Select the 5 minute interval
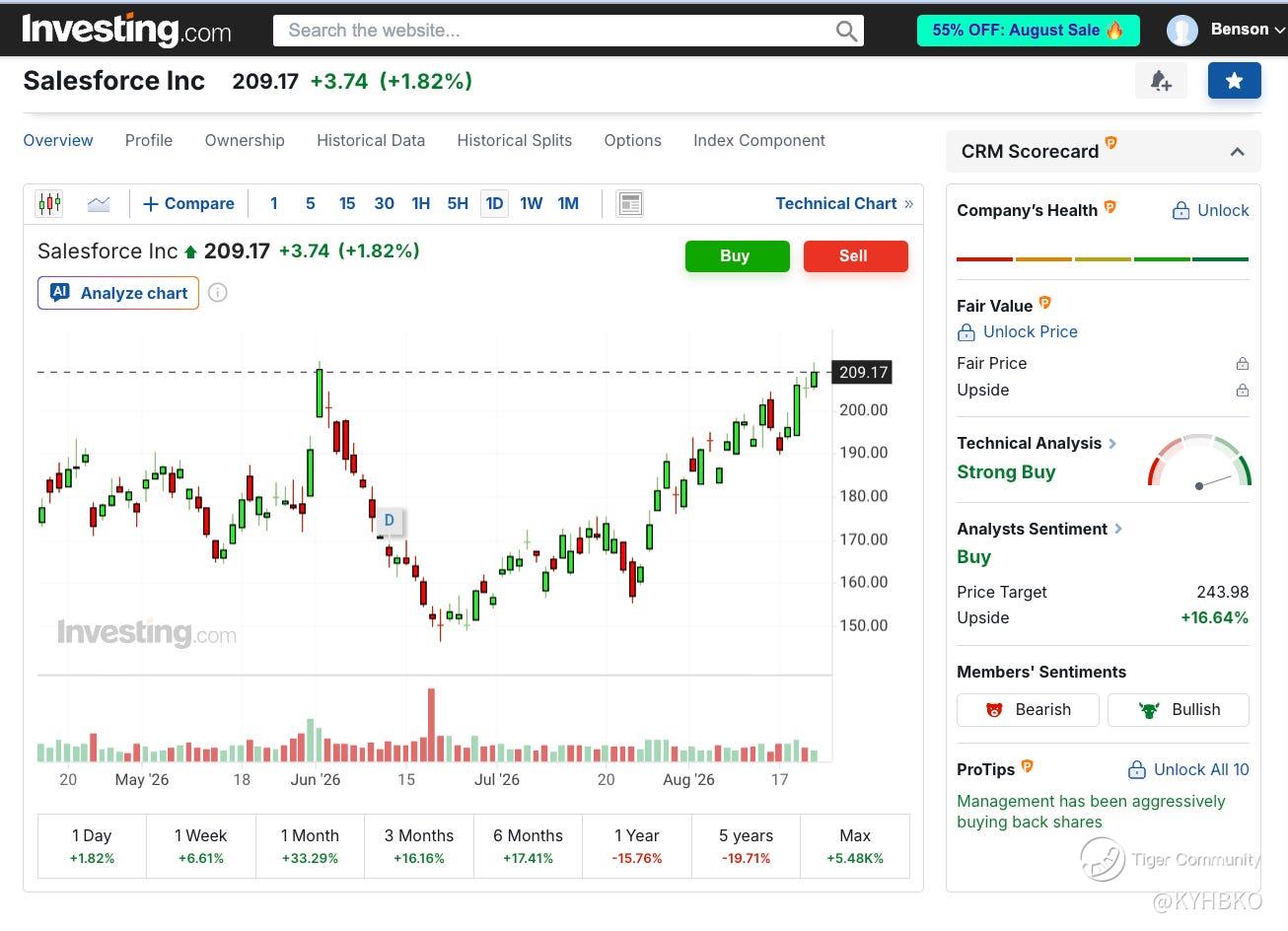1288x931 pixels. tap(311, 204)
